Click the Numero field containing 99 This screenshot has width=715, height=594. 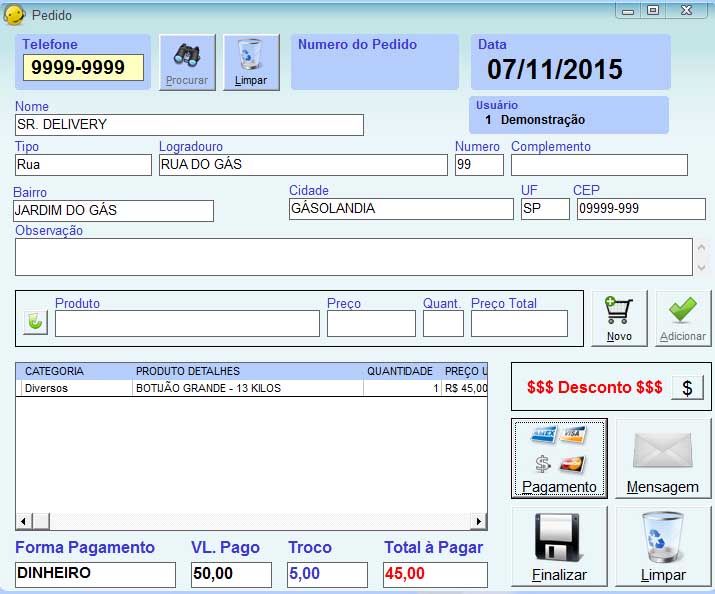point(479,165)
